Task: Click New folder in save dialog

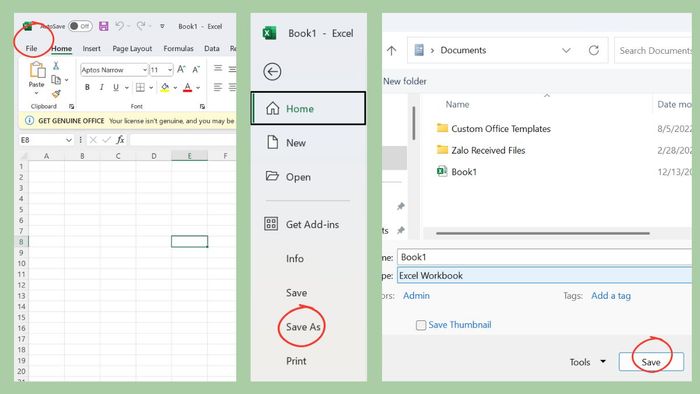Action: [404, 81]
